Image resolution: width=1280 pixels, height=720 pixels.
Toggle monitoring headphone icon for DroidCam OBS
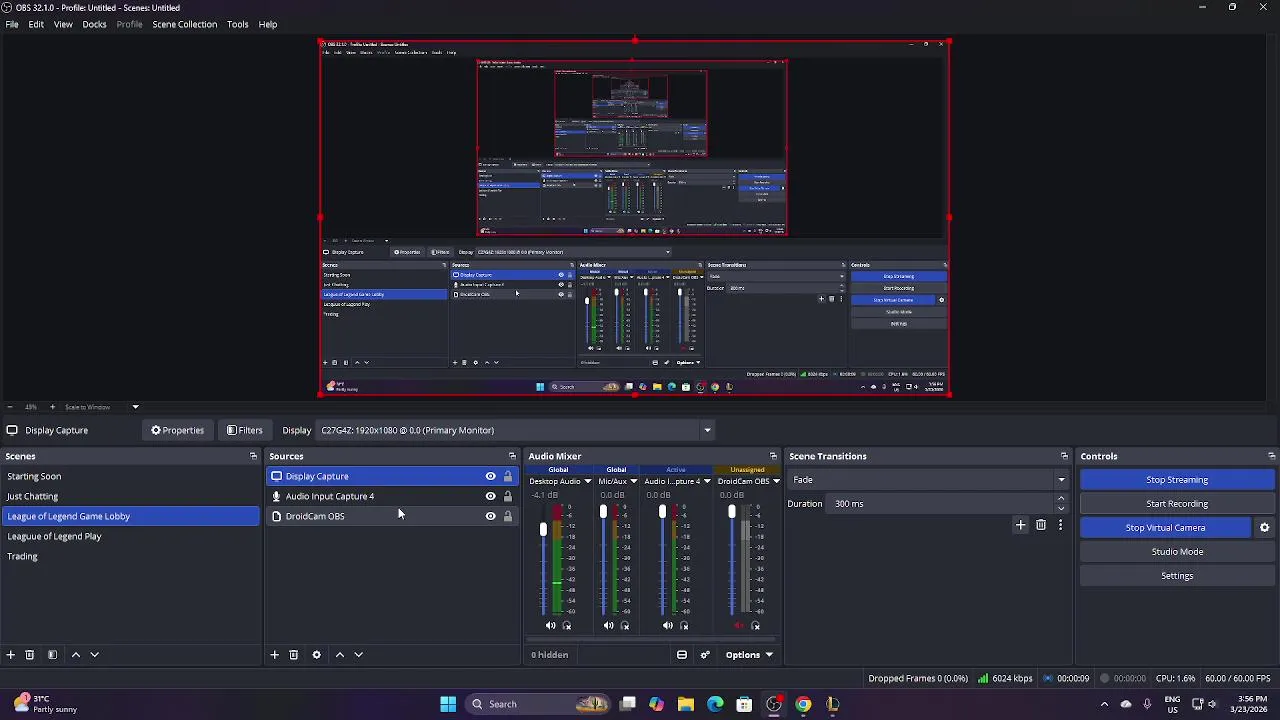(755, 626)
